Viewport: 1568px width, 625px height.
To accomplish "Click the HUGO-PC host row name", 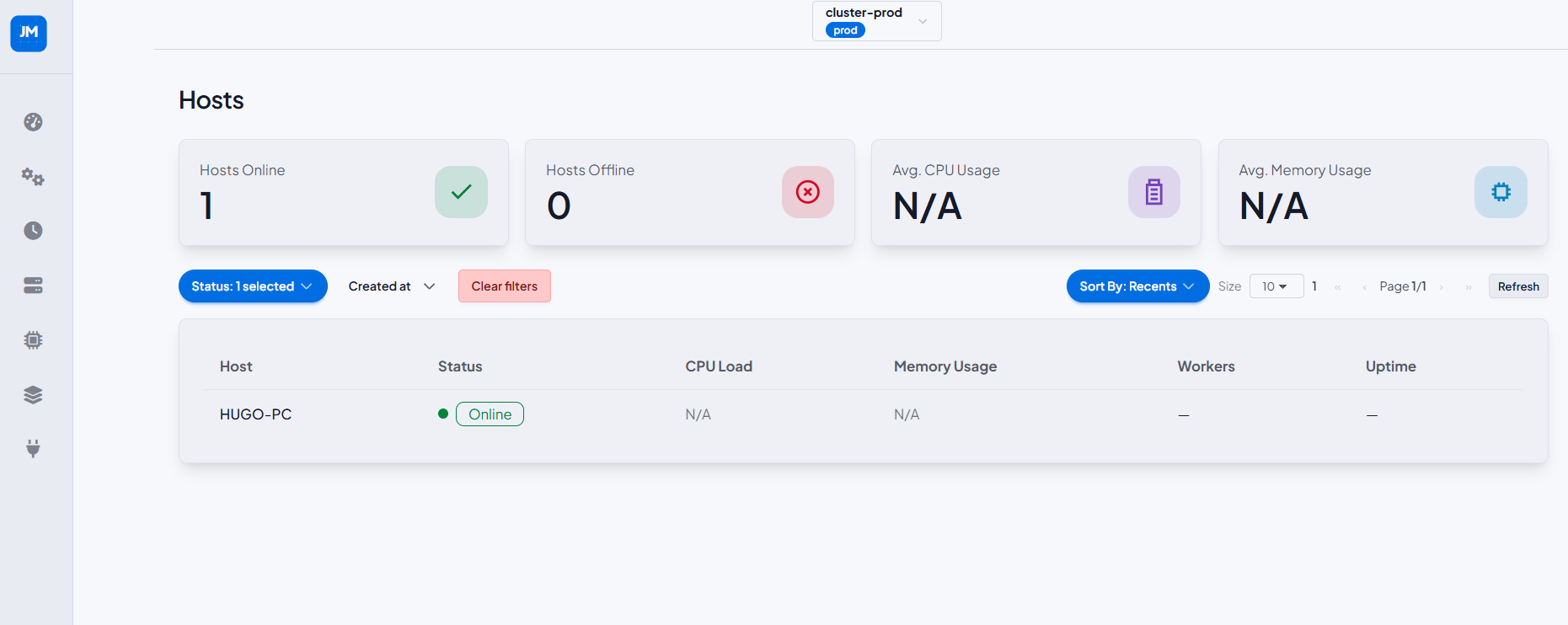I will 255,414.
